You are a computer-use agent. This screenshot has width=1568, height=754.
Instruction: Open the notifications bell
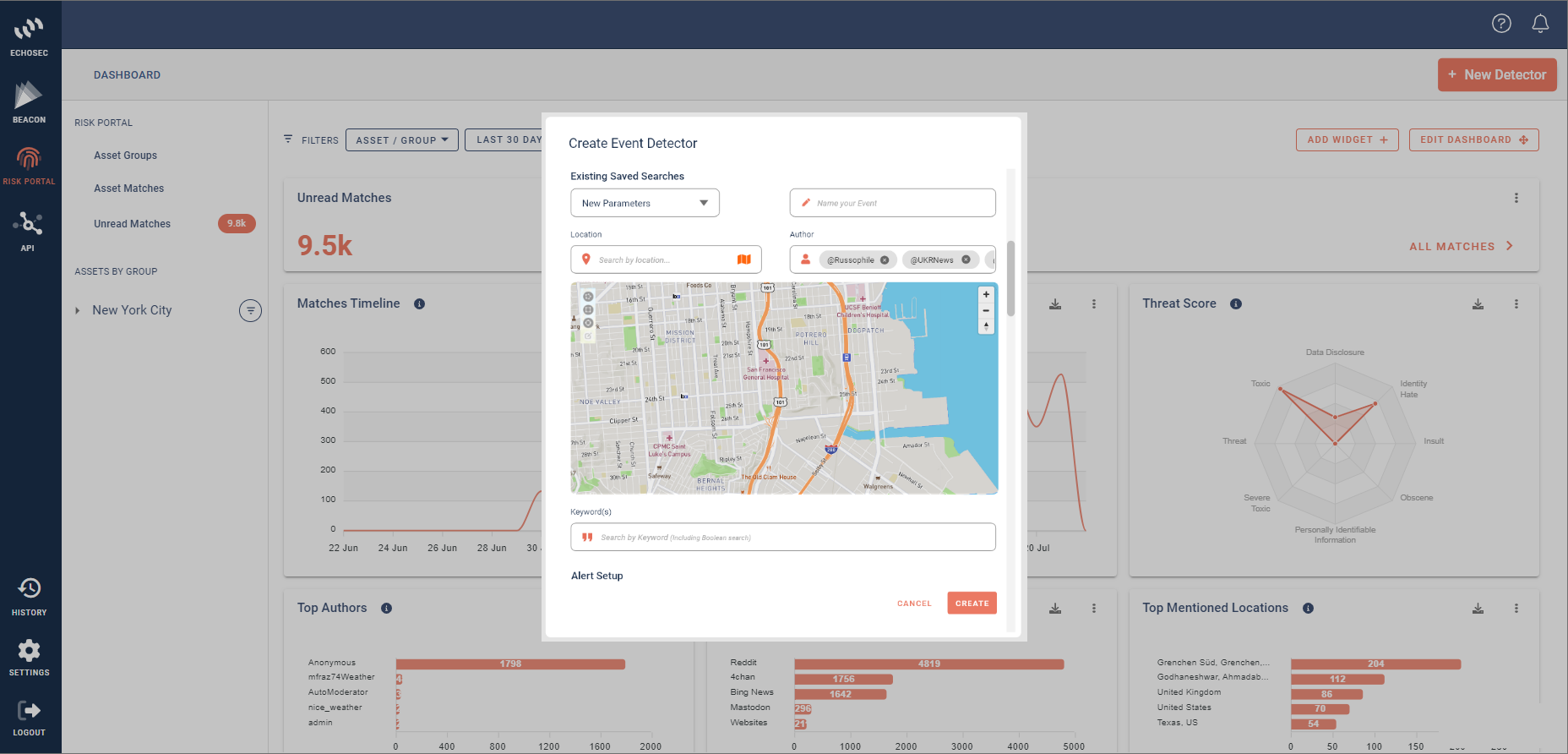click(x=1540, y=24)
